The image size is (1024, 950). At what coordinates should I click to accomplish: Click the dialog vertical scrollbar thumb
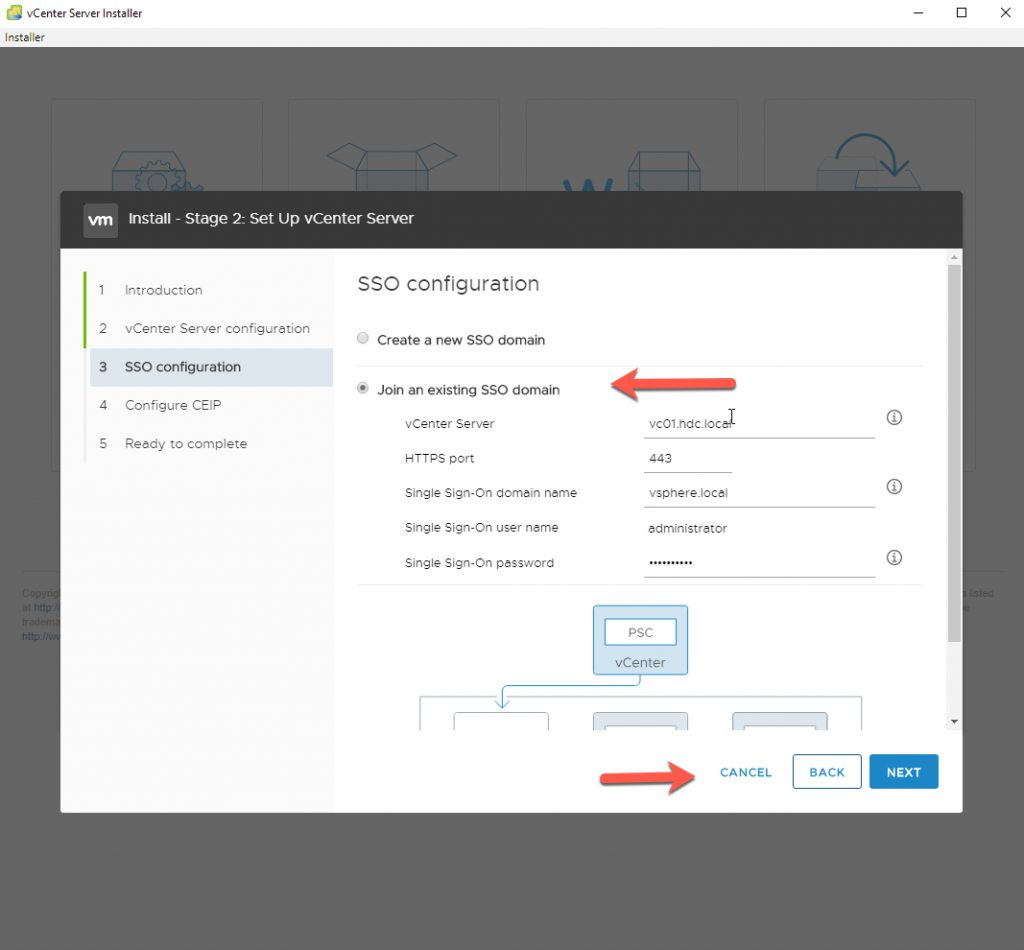click(x=954, y=453)
